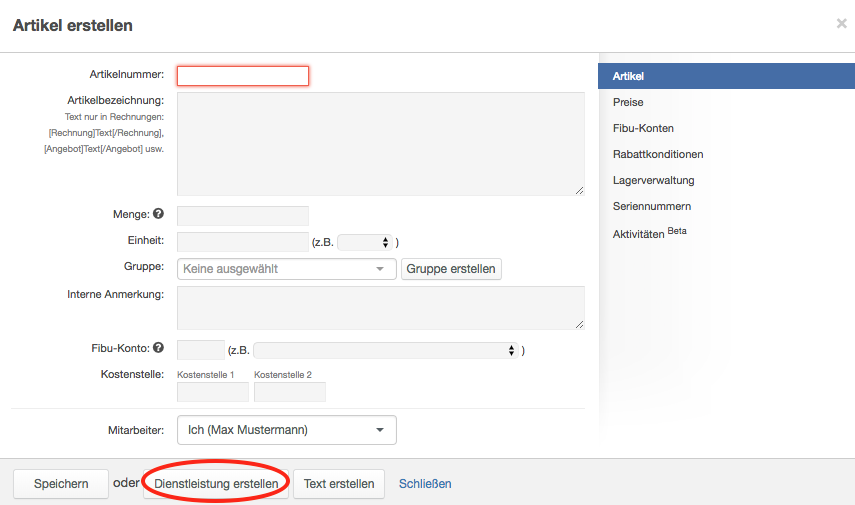Viewport: 855px width, 505px height.
Task: Click the Speichern button
Action: tap(61, 484)
